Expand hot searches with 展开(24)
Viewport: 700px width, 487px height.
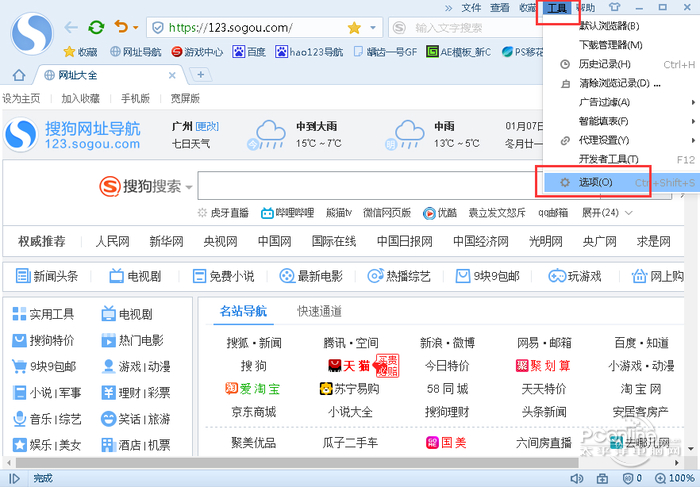pyautogui.click(x=607, y=213)
